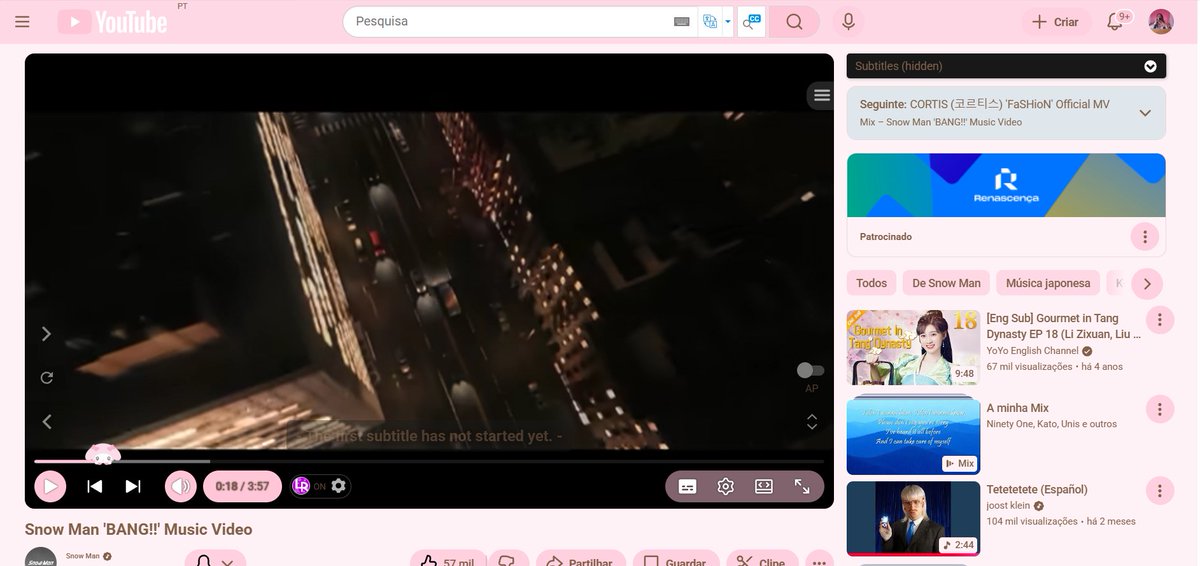Open options for the Renascença sponsored ad
The width and height of the screenshot is (1200, 566).
coord(1145,237)
